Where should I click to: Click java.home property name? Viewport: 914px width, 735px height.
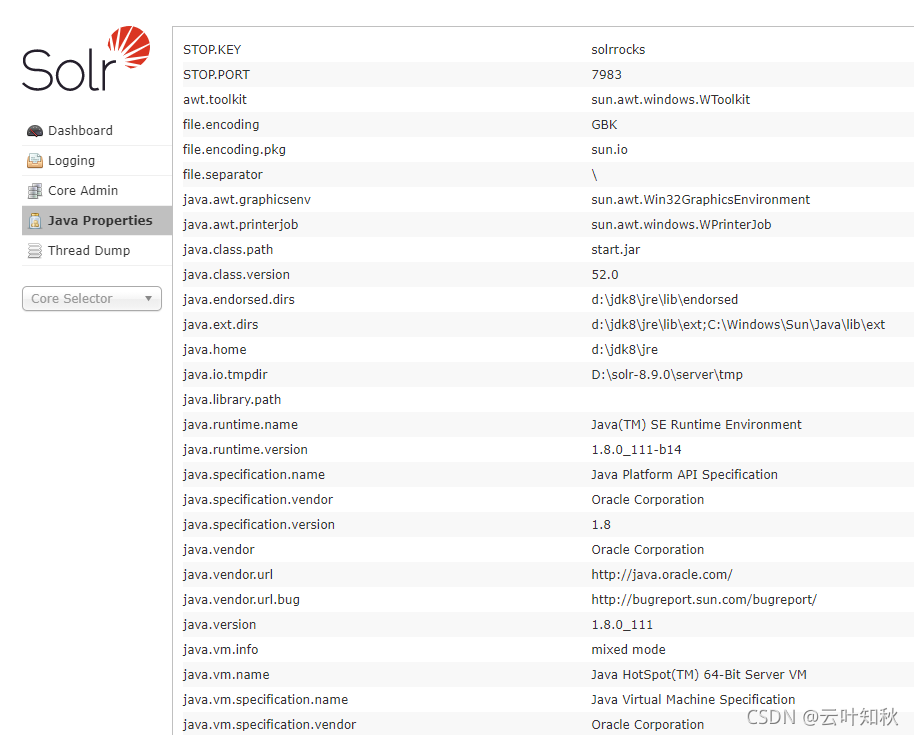(x=215, y=350)
